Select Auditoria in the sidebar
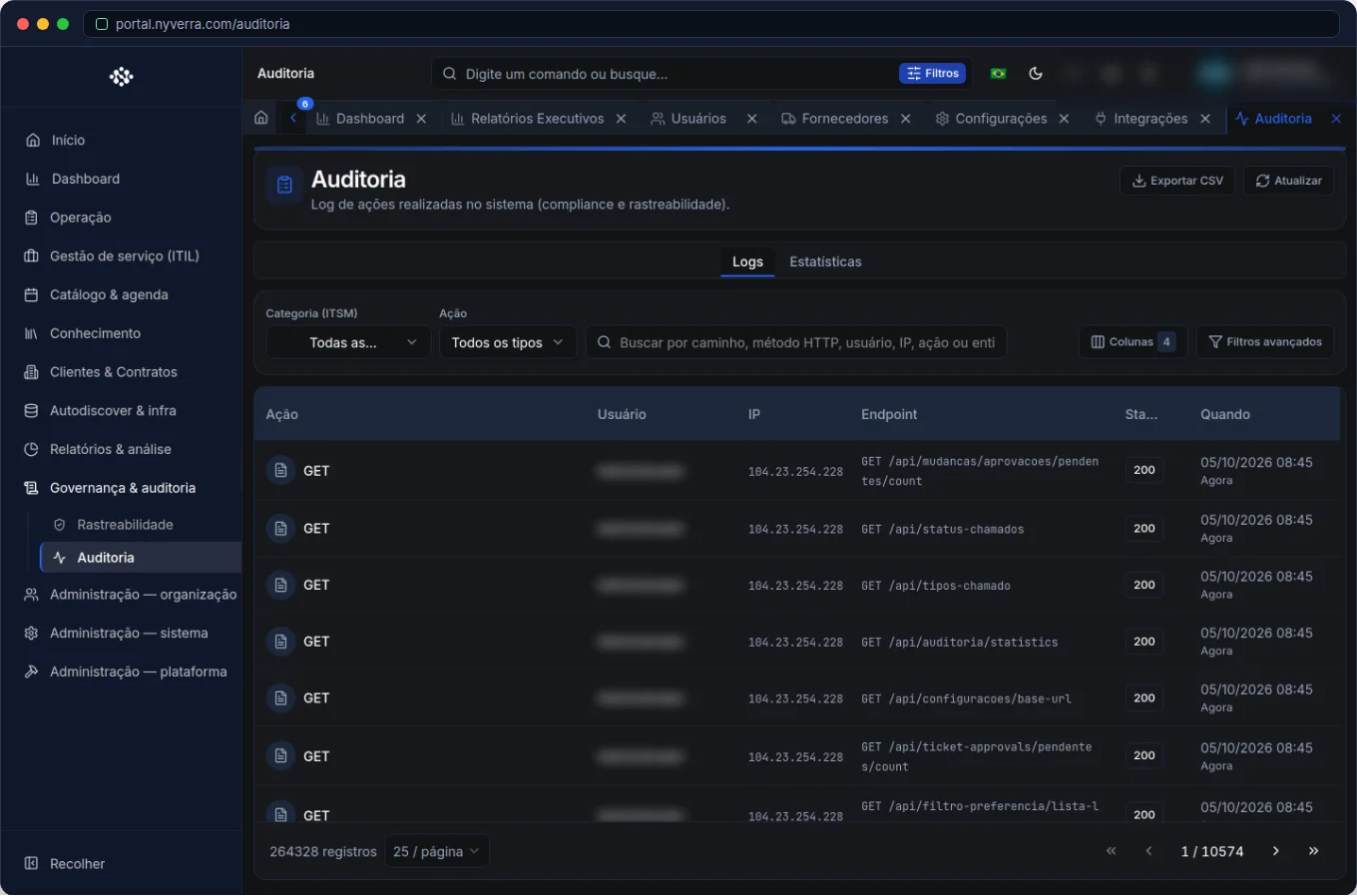Screen dimensions: 1357x896 140,558
